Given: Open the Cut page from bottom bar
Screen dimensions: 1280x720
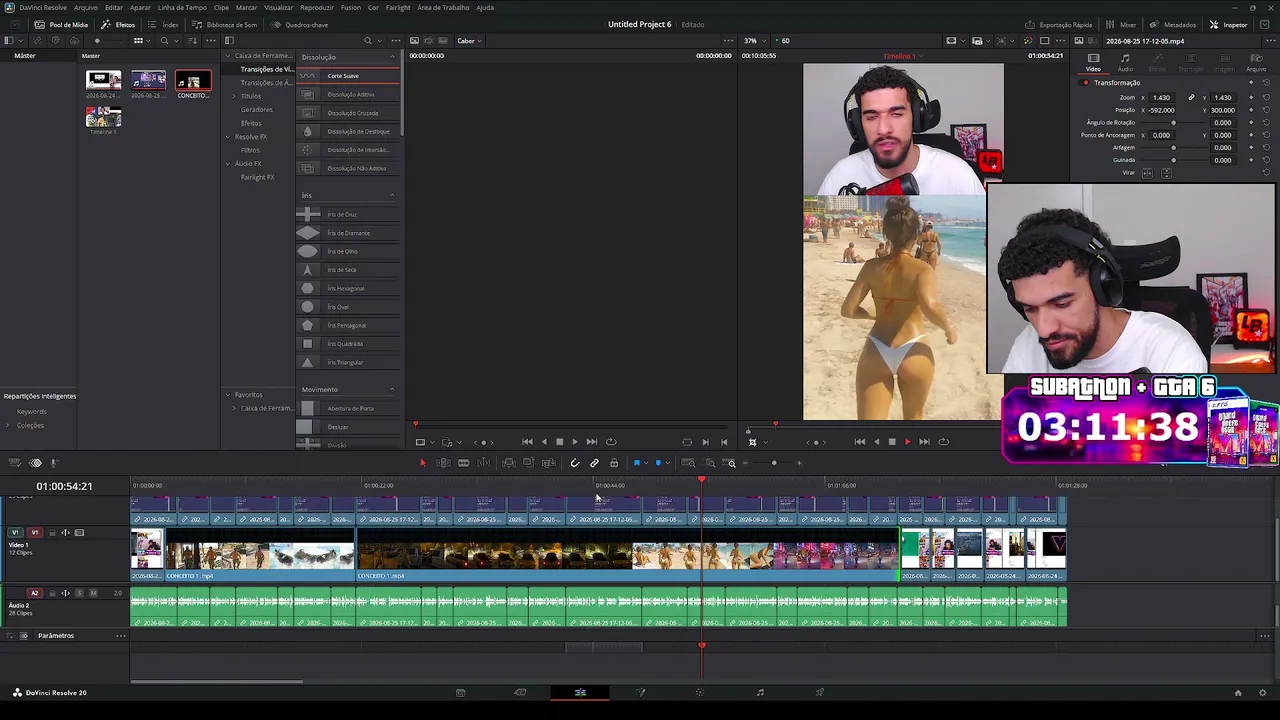Looking at the screenshot, I should click(x=520, y=692).
